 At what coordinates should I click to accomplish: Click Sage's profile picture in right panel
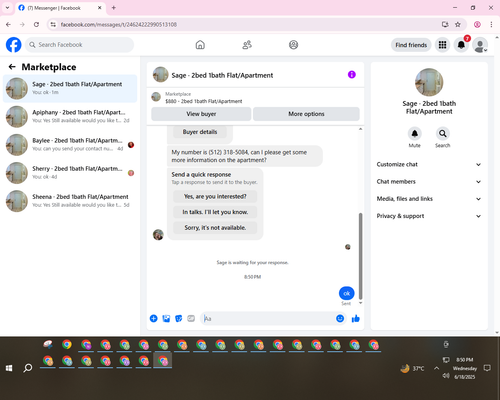pyautogui.click(x=429, y=82)
